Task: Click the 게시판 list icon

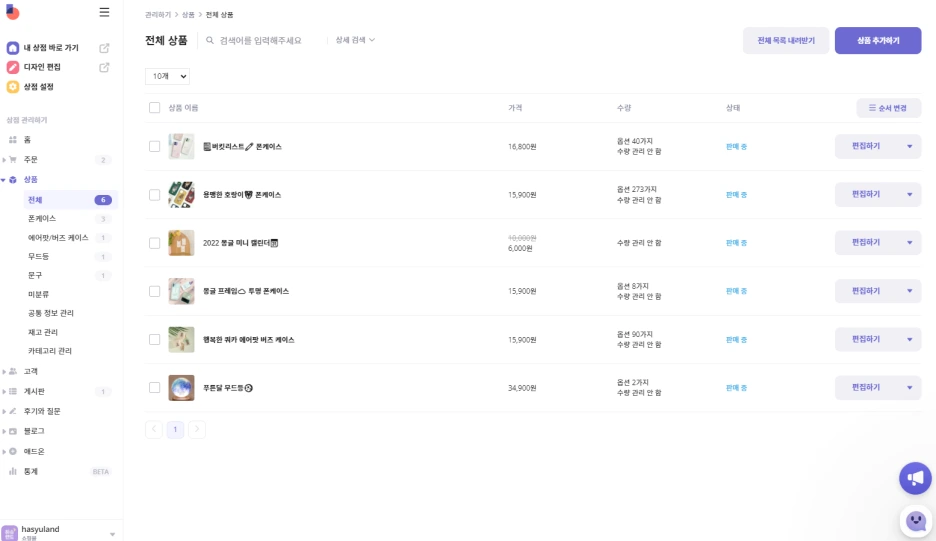Action: 13,391
